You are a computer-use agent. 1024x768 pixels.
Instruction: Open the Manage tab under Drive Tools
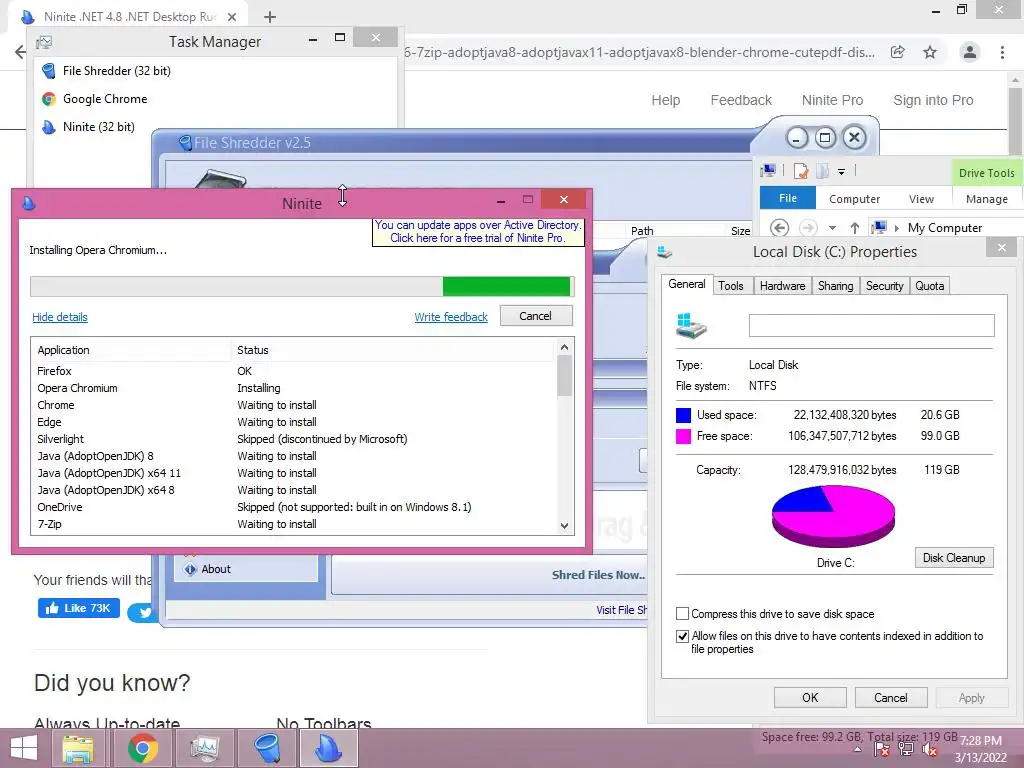[x=986, y=199]
